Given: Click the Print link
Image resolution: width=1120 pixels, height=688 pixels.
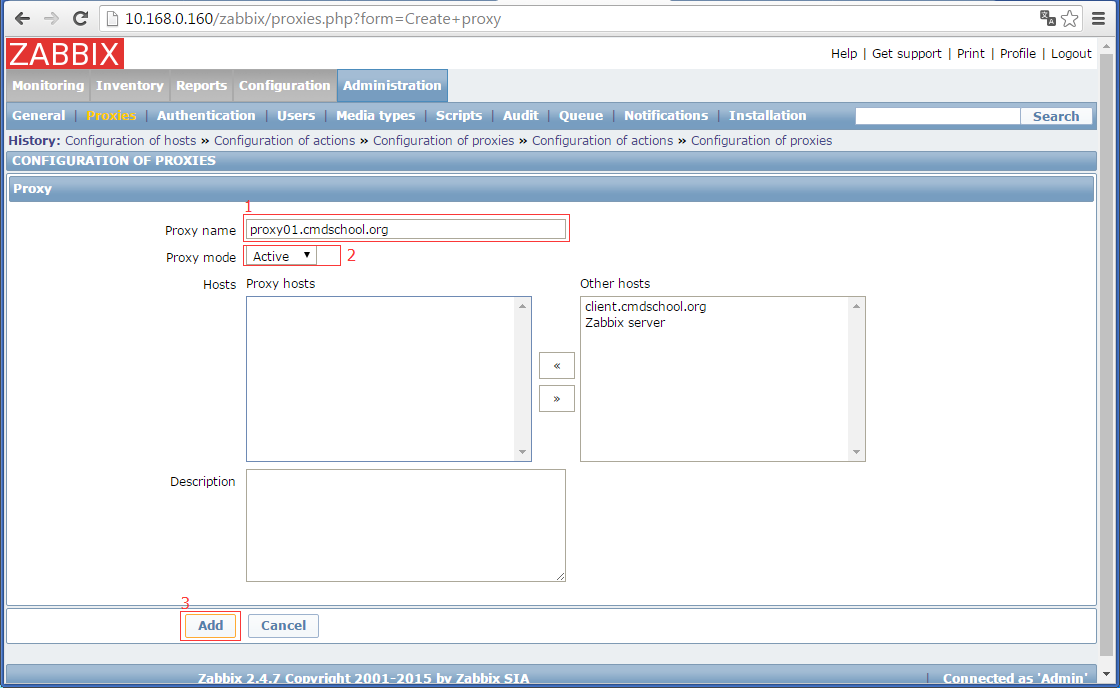Looking at the screenshot, I should [971, 54].
